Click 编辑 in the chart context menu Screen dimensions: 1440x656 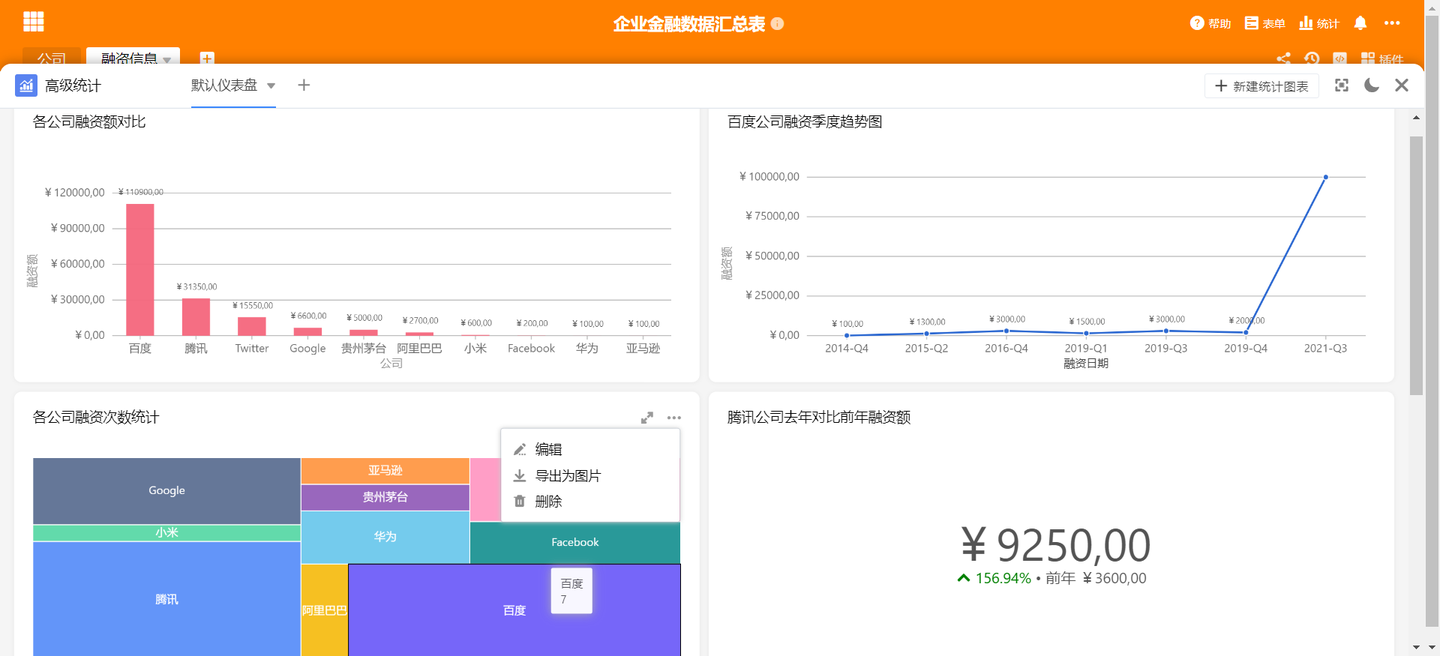point(548,449)
